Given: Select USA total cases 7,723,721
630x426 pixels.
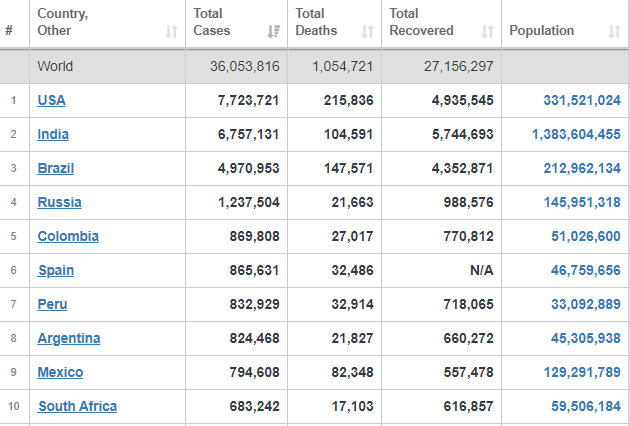Looking at the screenshot, I should pos(248,100).
